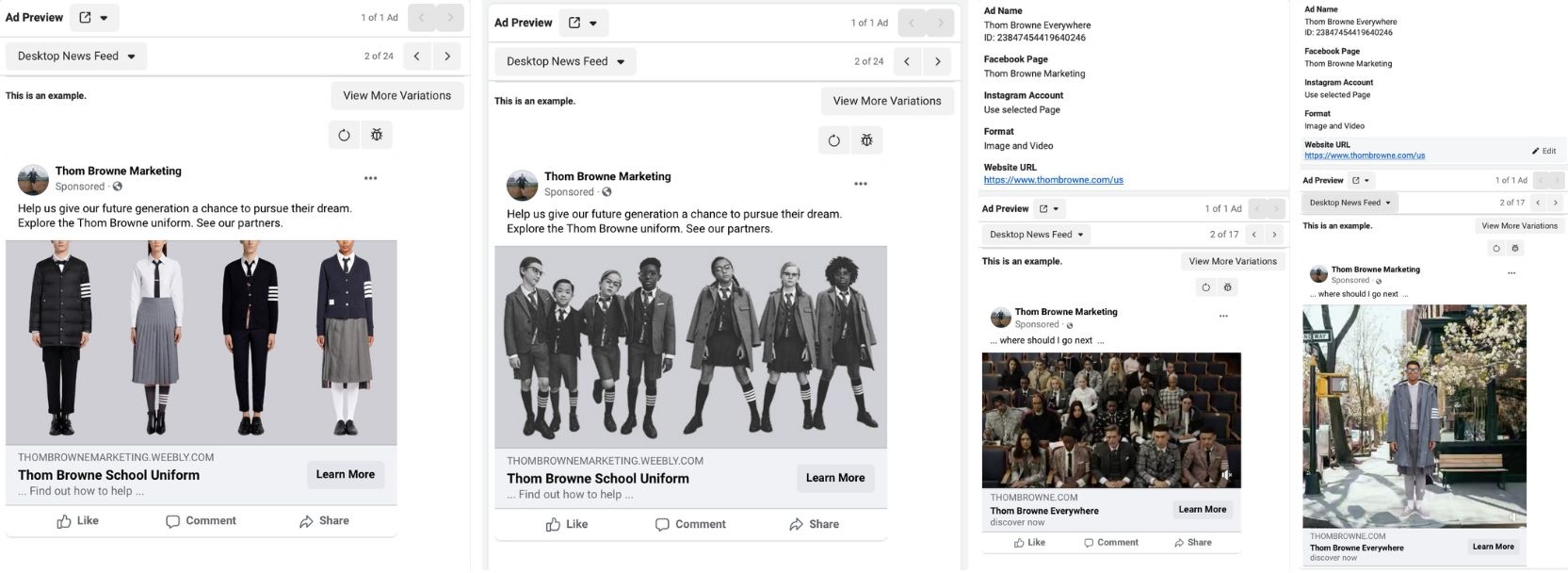Open the three-dot menu on the seated audience video post

pyautogui.click(x=1223, y=316)
